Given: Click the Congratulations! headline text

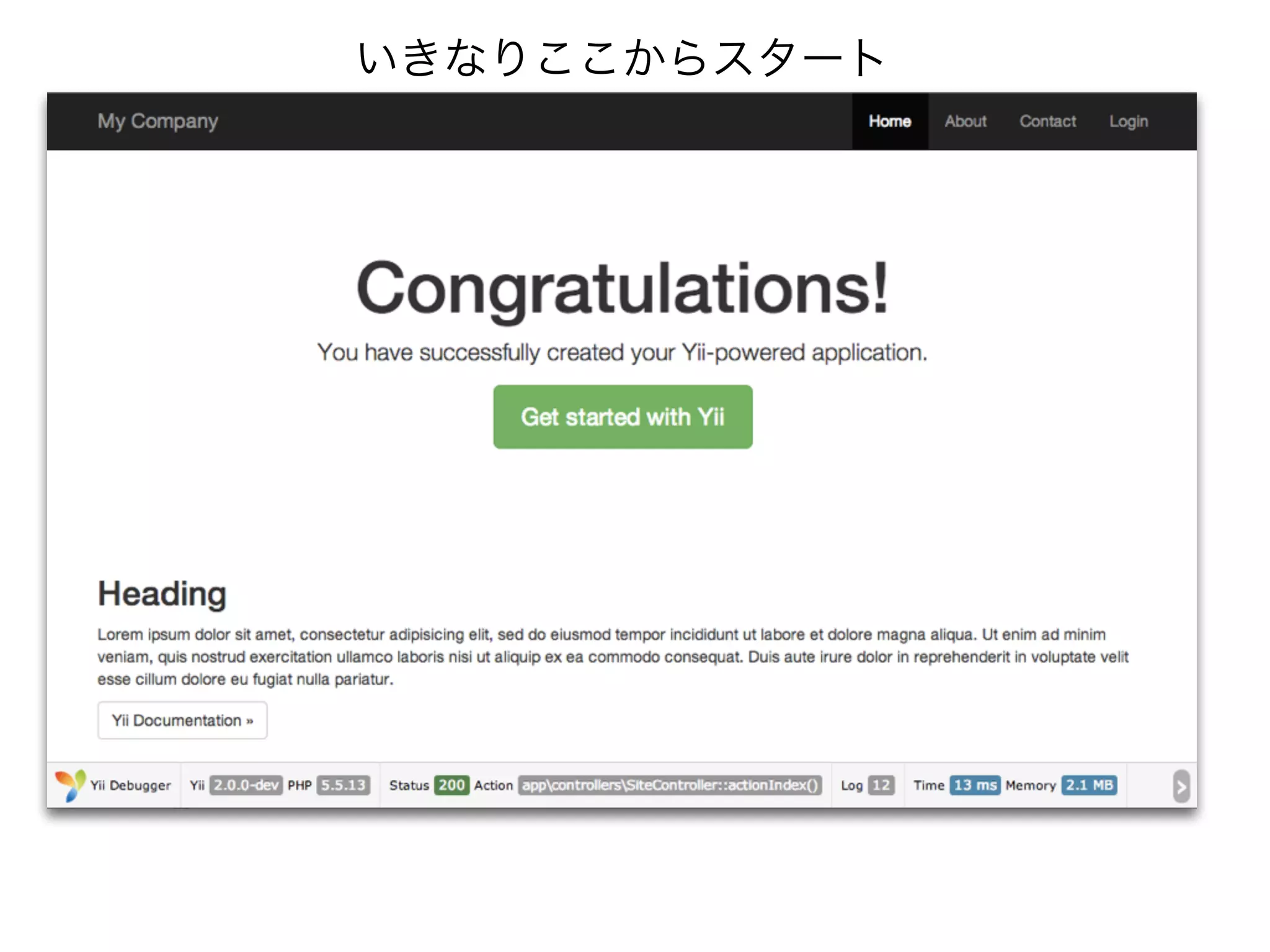Looking at the screenshot, I should click(622, 289).
